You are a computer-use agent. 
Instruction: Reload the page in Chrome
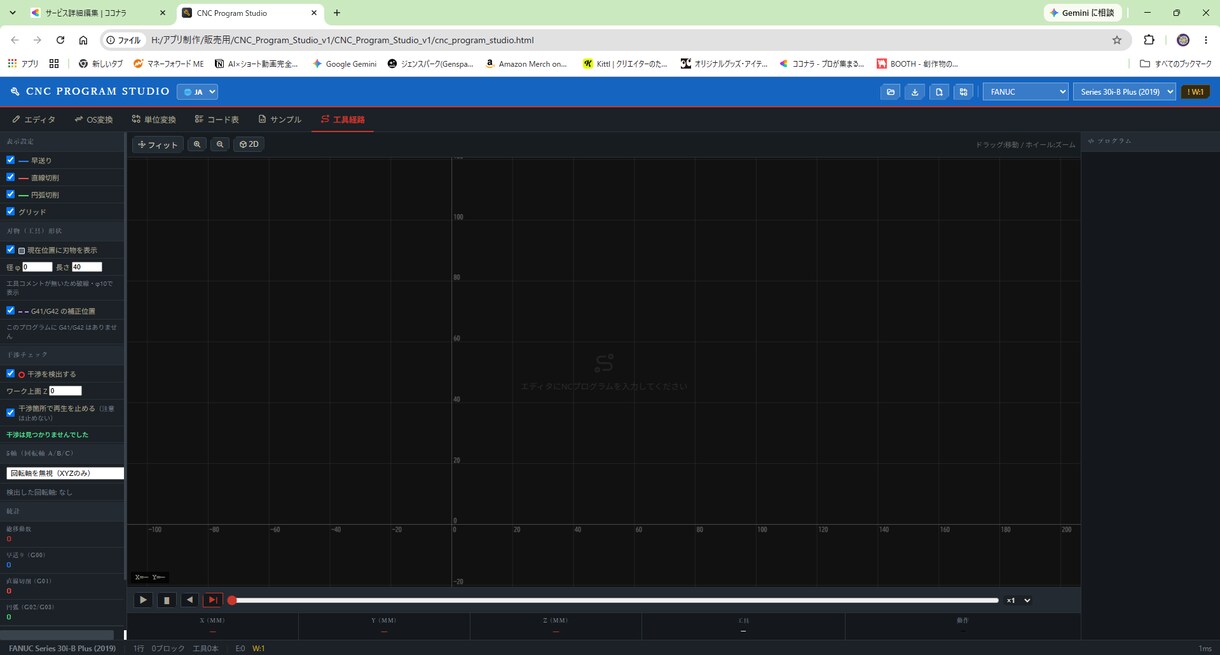coord(60,40)
